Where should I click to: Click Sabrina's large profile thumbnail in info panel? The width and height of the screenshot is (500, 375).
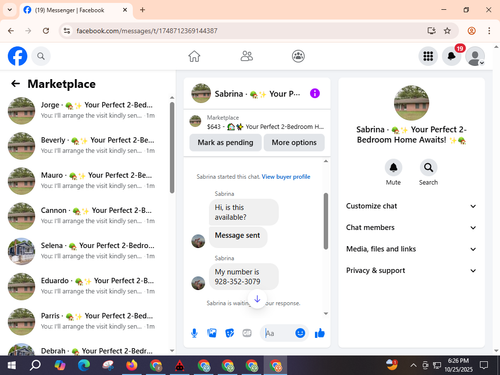(x=411, y=103)
